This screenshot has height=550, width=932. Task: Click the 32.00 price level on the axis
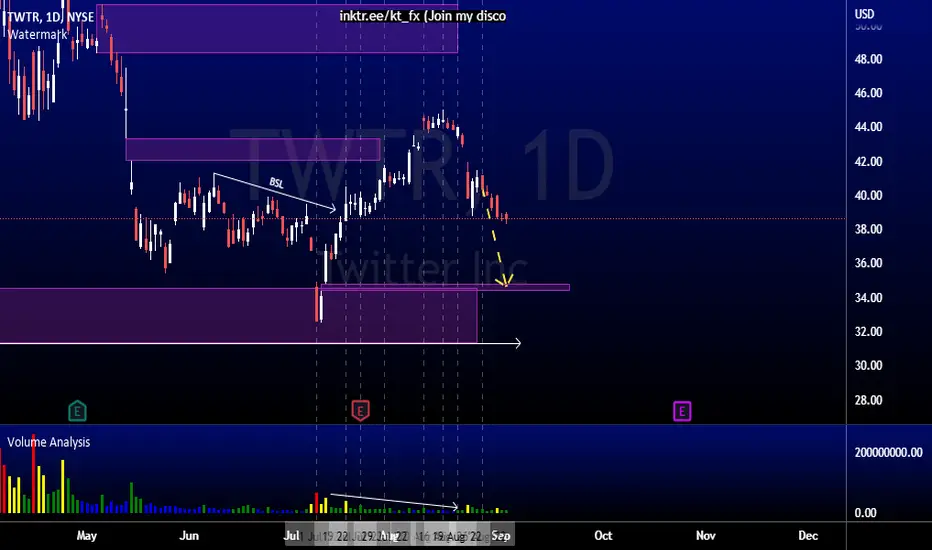[x=868, y=331]
